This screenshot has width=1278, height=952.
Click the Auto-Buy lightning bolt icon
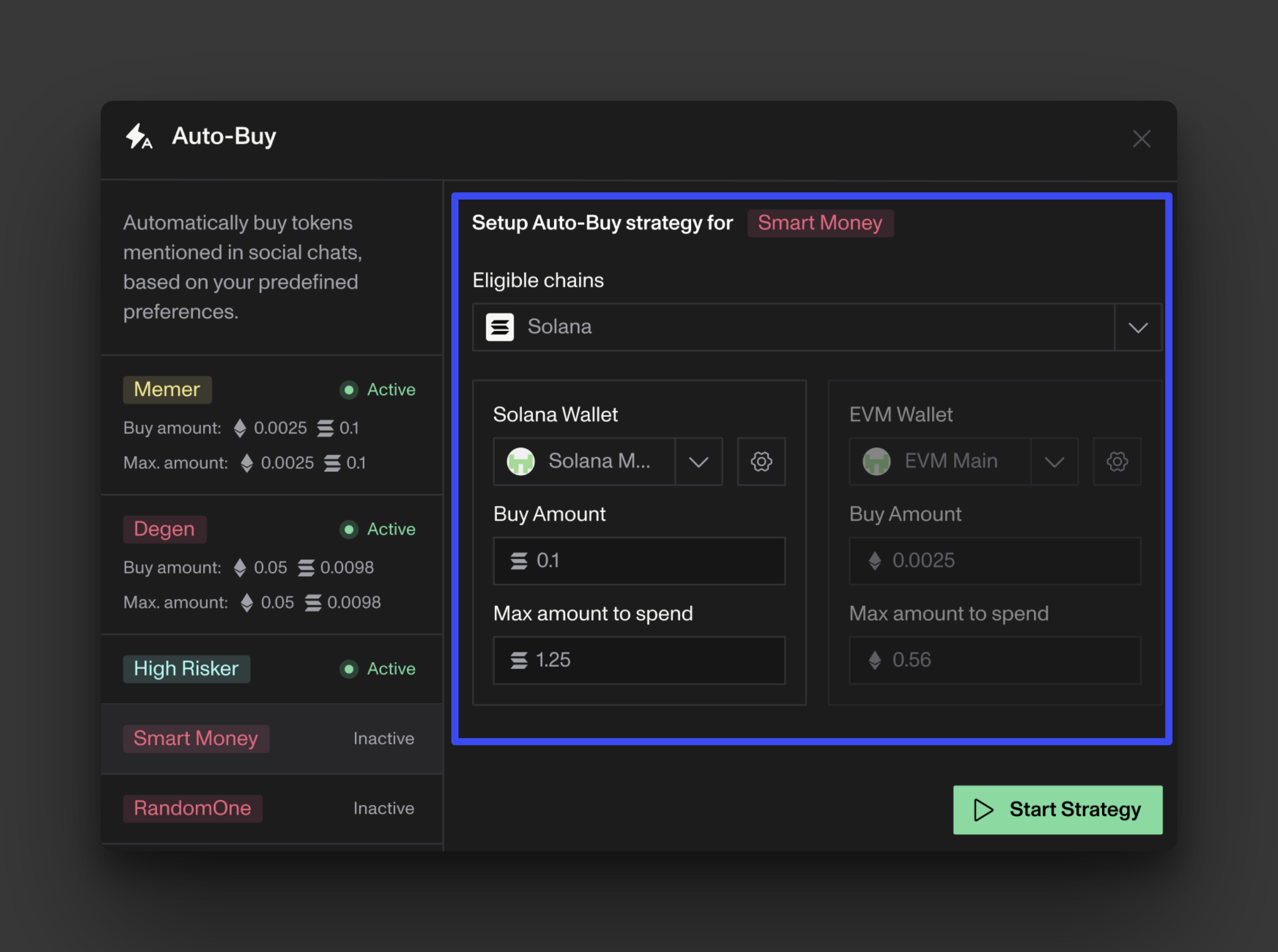[x=138, y=137]
